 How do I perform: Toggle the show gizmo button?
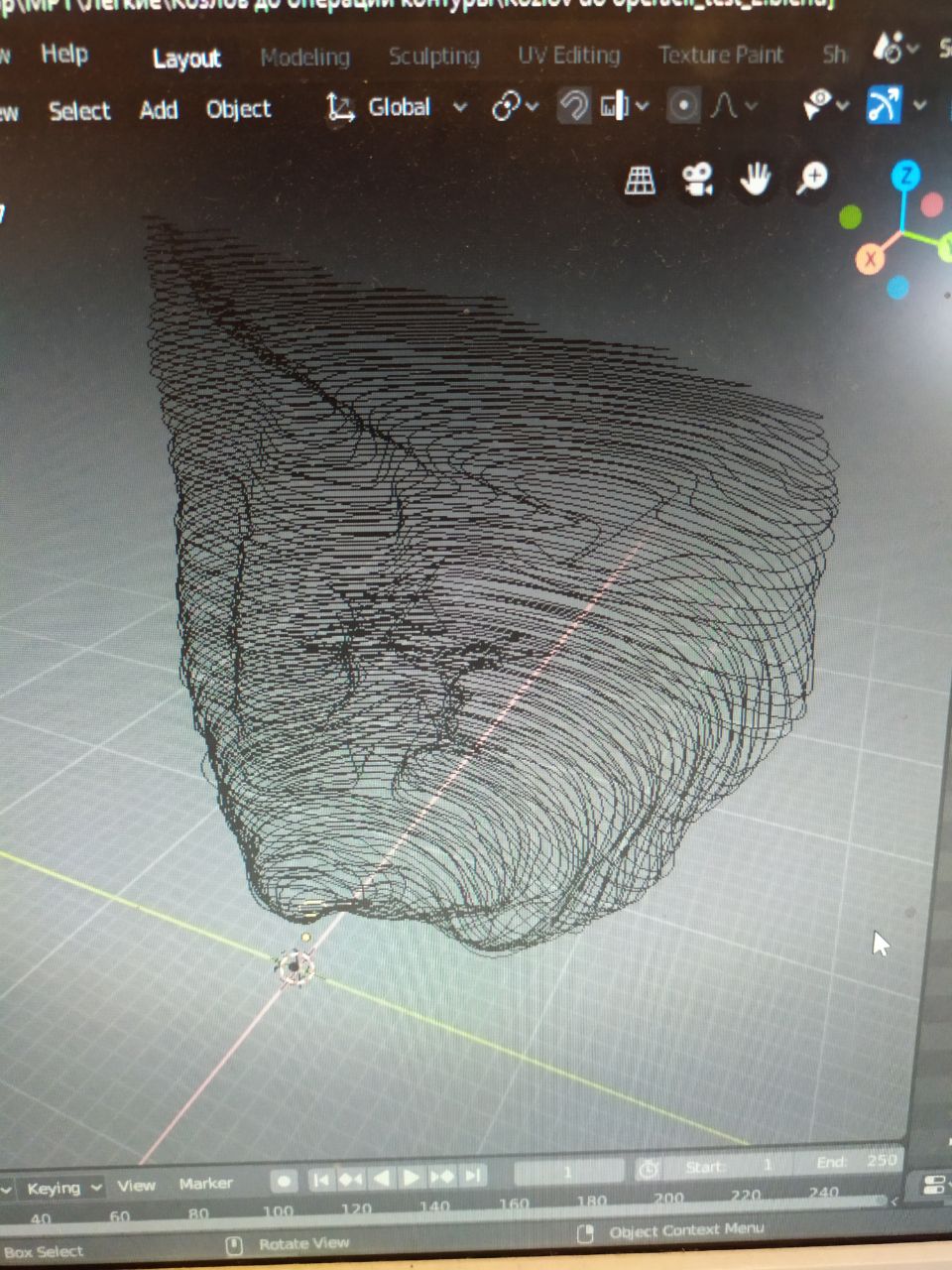pos(884,104)
